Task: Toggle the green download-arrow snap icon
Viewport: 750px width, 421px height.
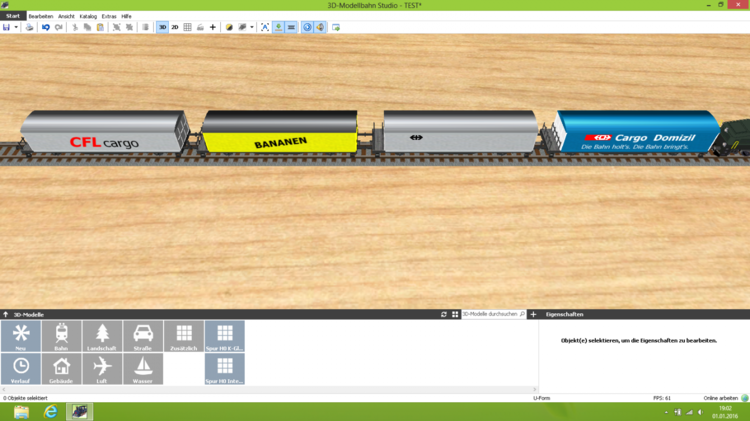Action: [x=278, y=27]
